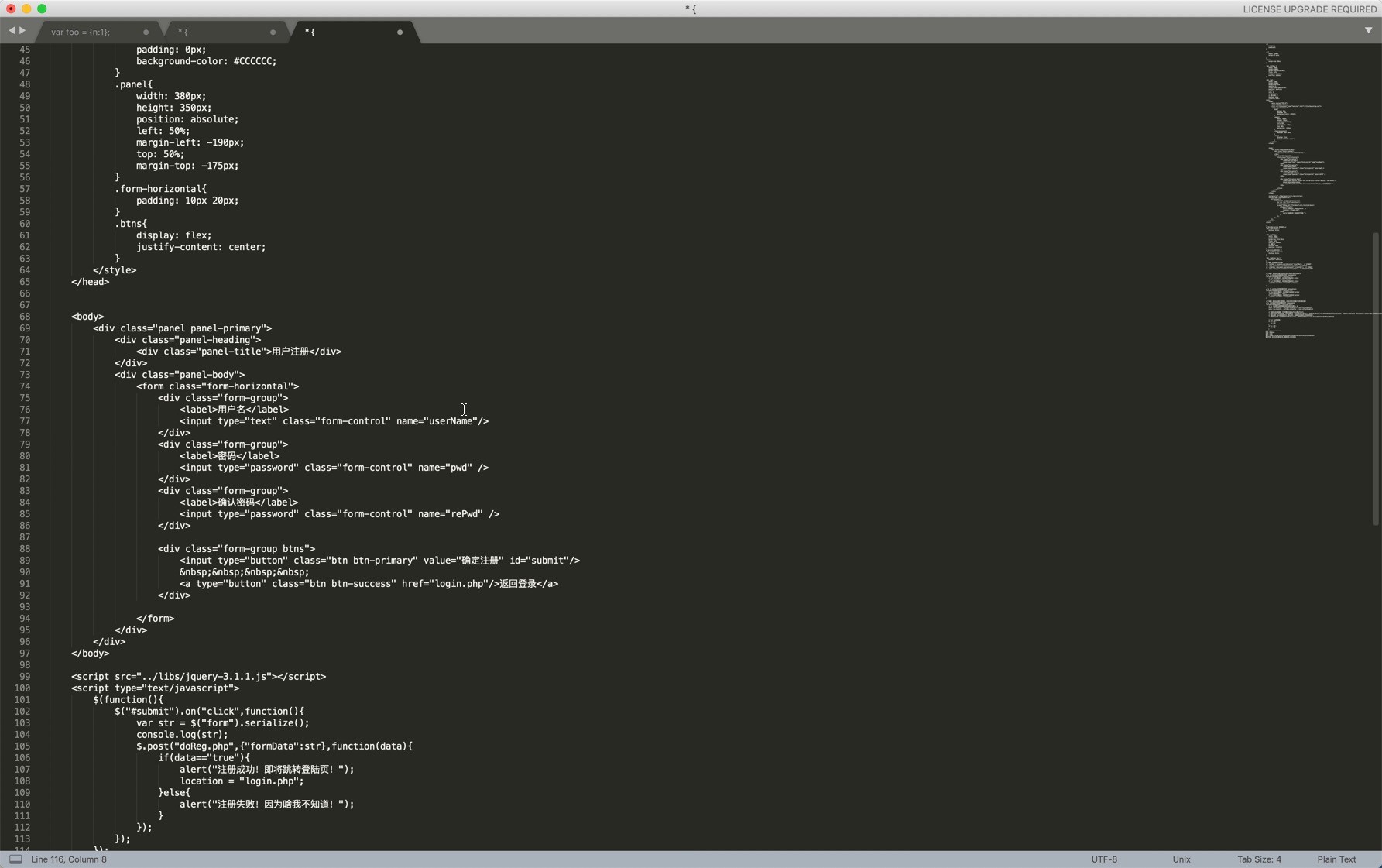Click the minimap code overview

tap(1316, 191)
